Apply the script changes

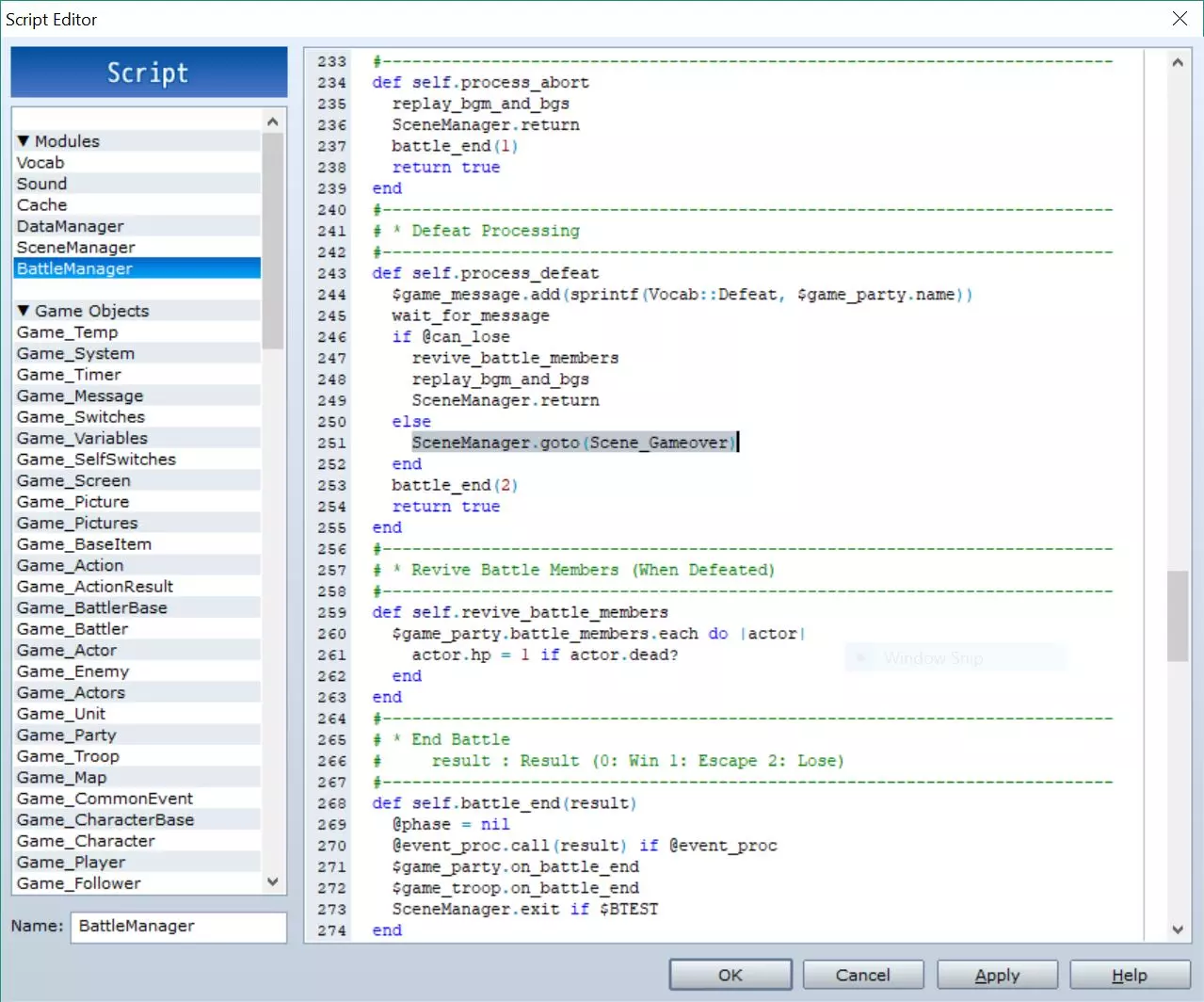(x=997, y=976)
